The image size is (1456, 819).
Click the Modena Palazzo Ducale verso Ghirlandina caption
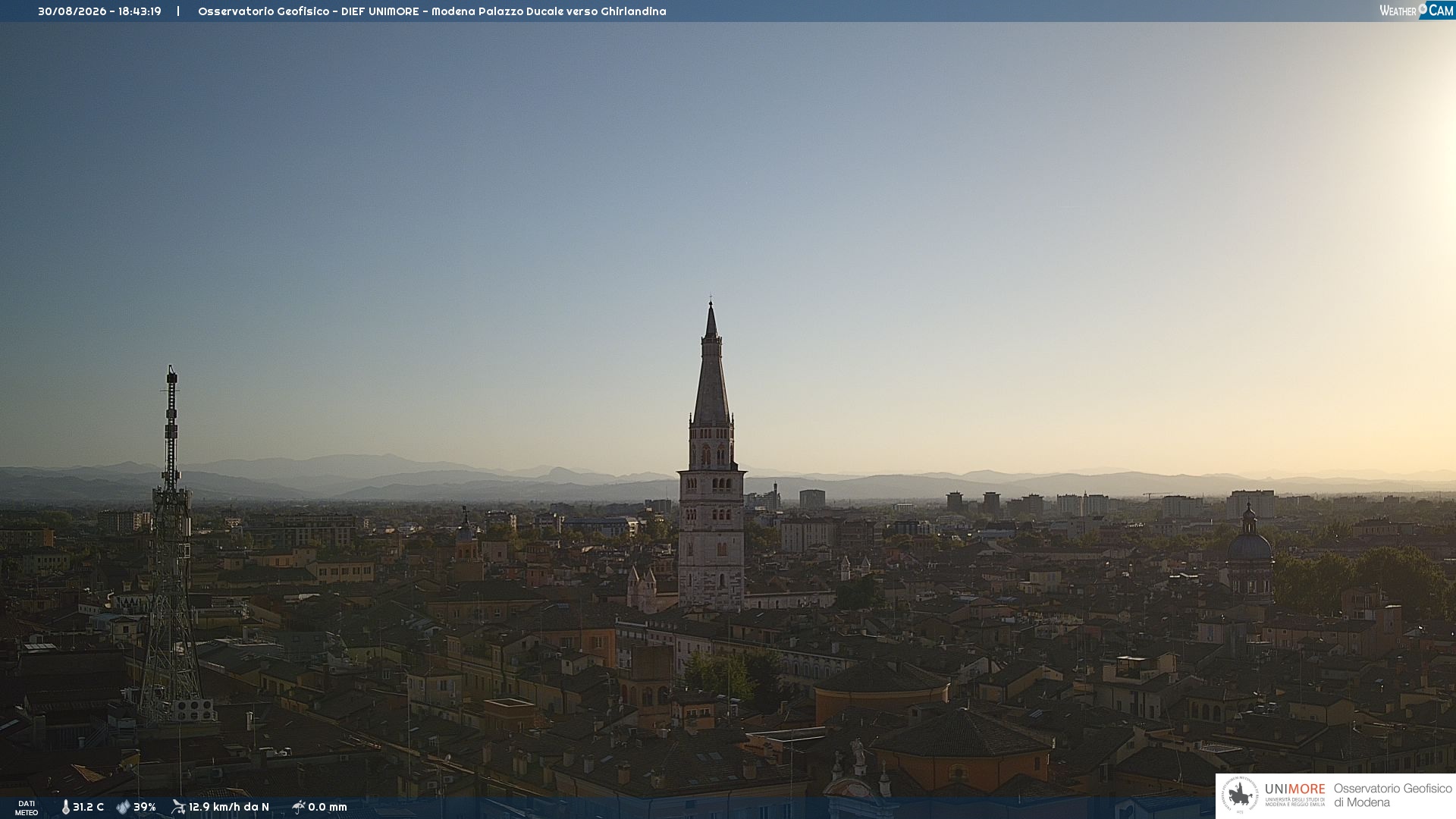point(549,11)
